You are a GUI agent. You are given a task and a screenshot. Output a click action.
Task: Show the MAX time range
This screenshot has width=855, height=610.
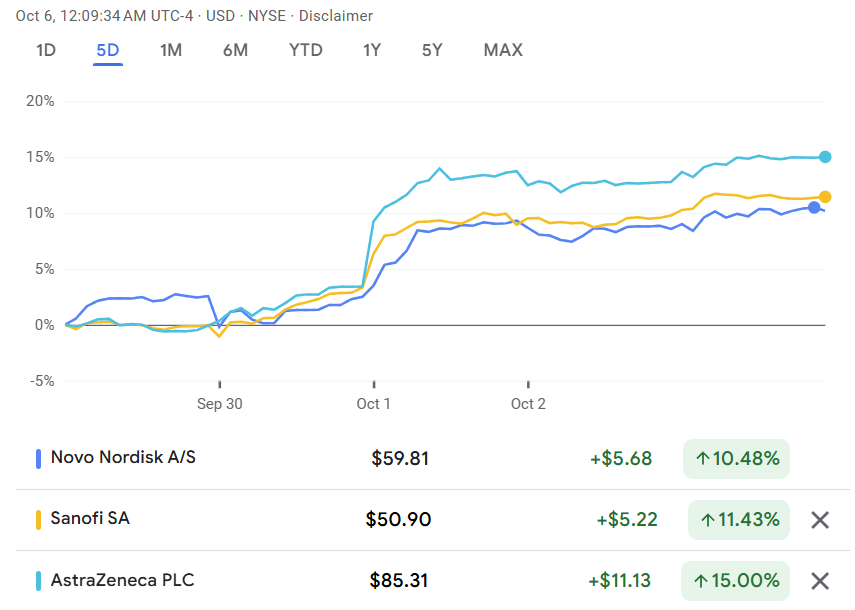coord(503,50)
